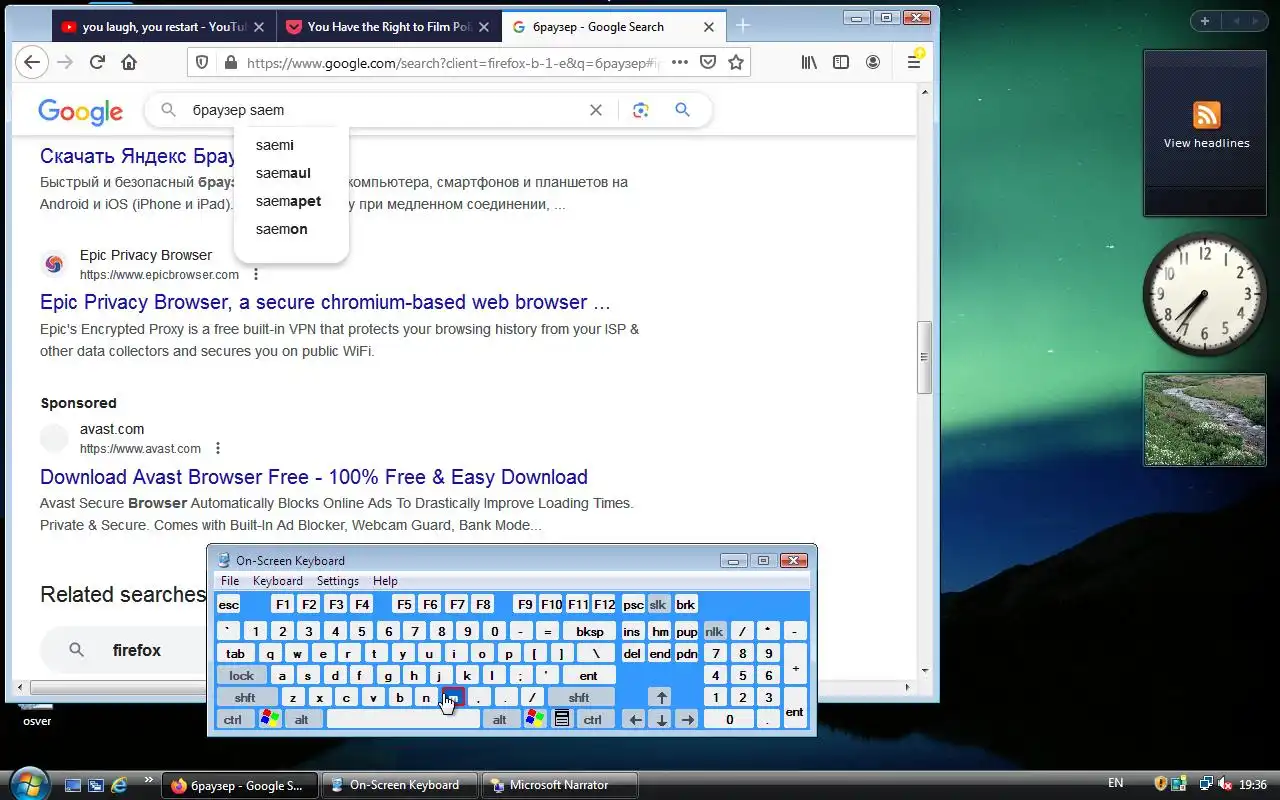This screenshot has height=800, width=1280.
Task: Click the tab key on On-Screen Keyboard
Action: click(236, 654)
